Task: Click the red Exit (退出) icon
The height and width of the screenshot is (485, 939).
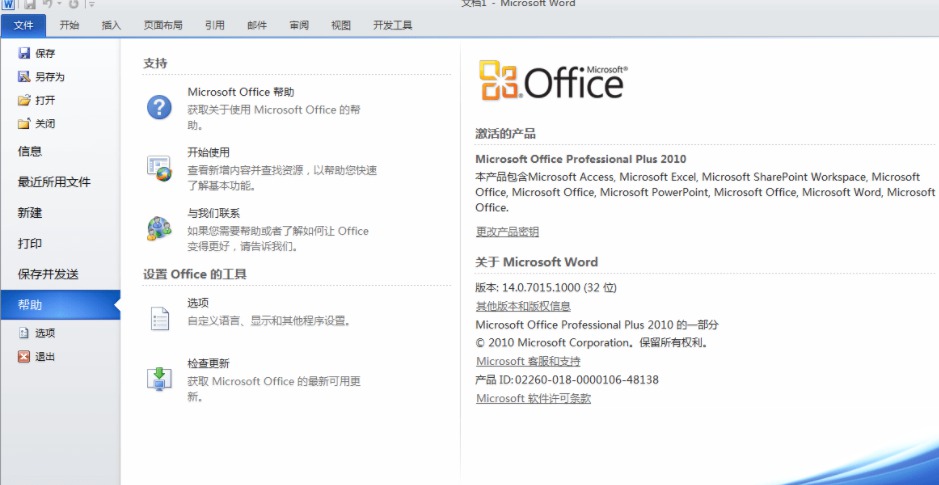Action: [24, 356]
